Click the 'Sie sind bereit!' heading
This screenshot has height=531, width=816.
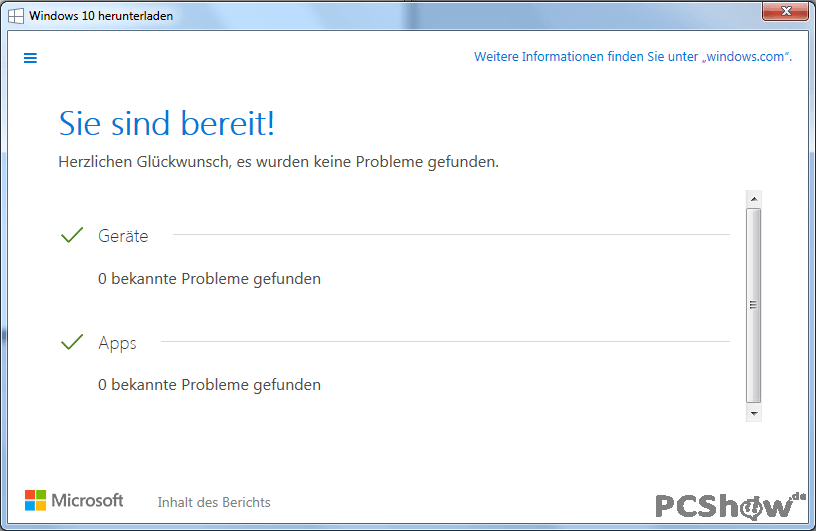point(167,123)
